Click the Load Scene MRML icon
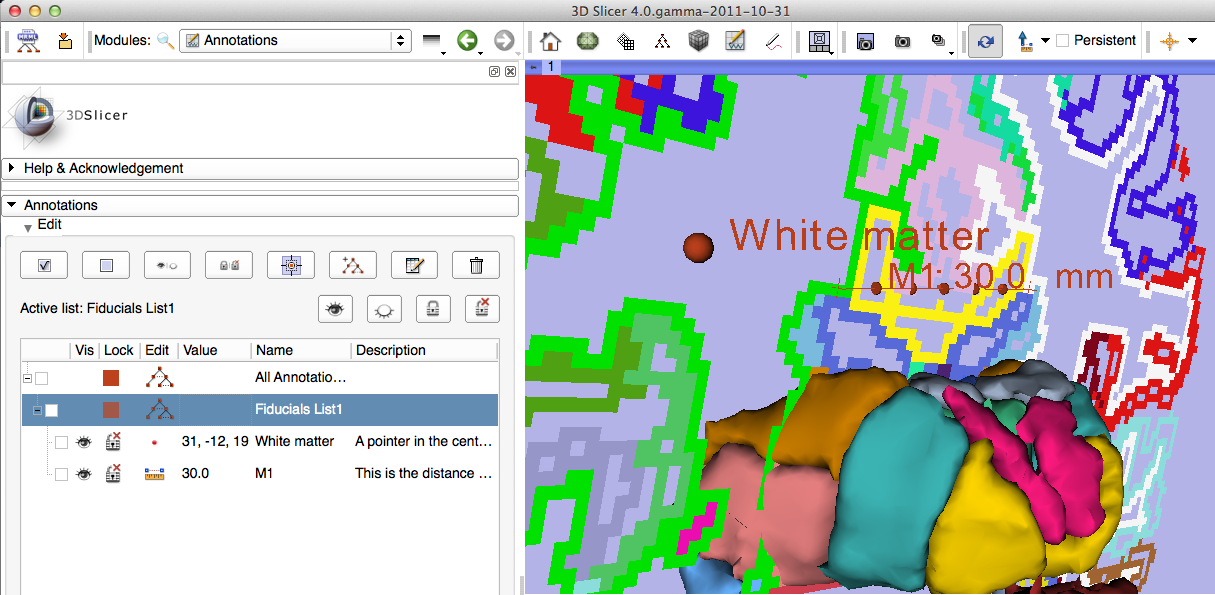This screenshot has height=595, width=1215. (x=26, y=41)
